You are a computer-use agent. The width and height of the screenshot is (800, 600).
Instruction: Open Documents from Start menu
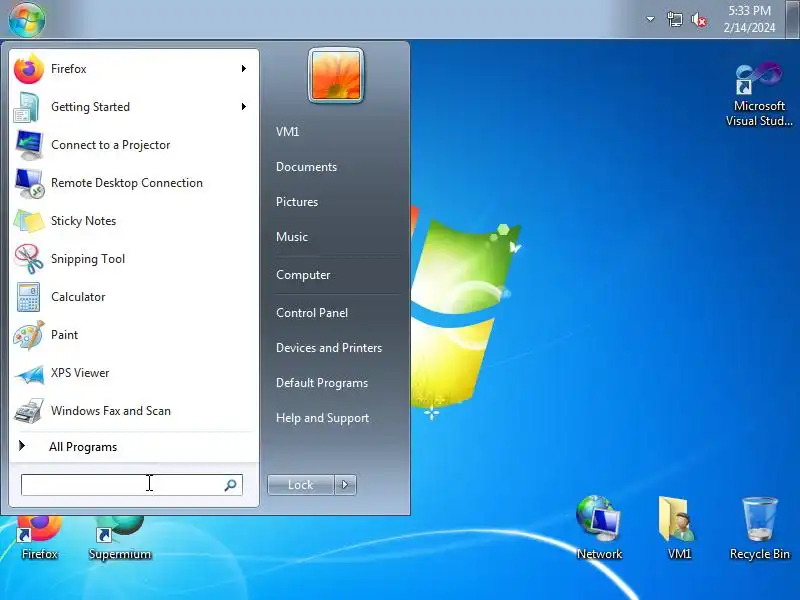306,167
